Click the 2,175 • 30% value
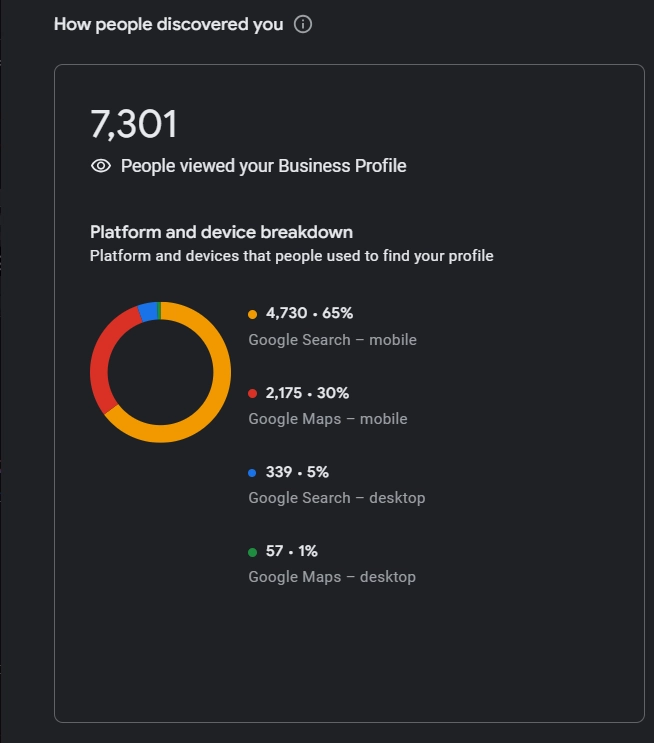Screen dimensions: 654x743 (x=307, y=393)
